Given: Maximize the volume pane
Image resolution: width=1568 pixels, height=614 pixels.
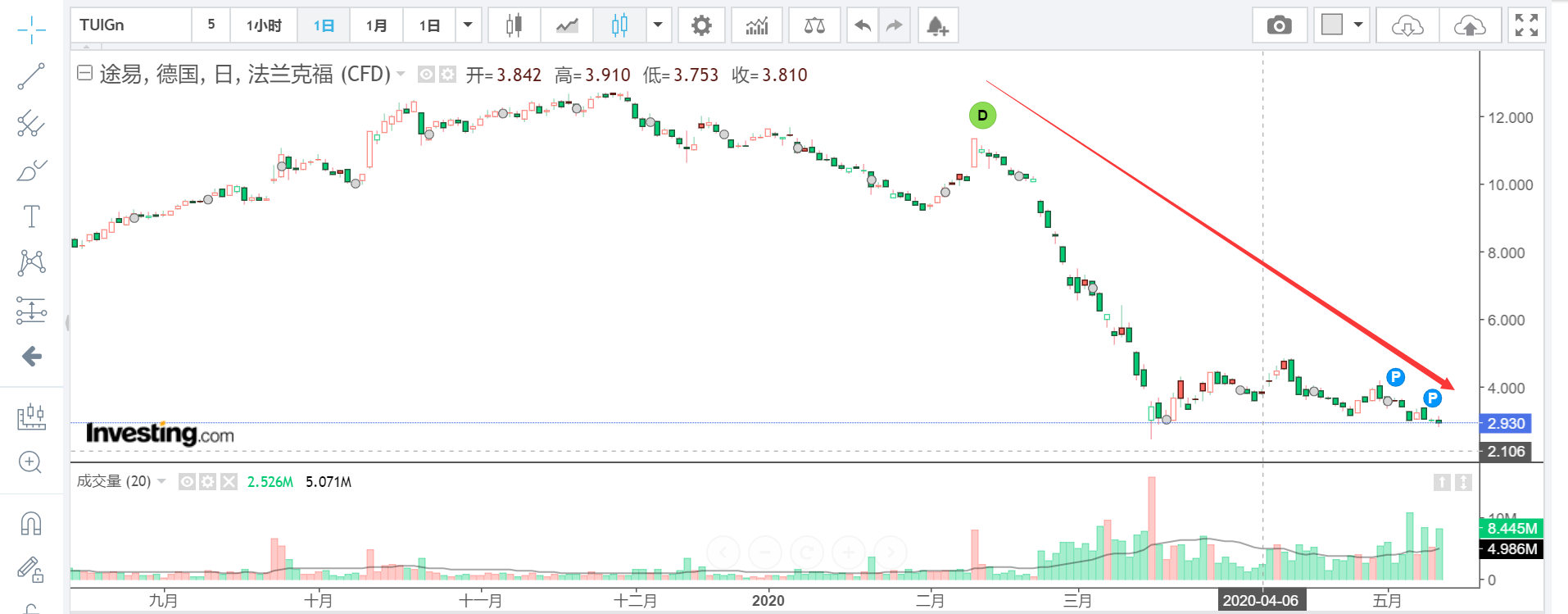Looking at the screenshot, I should pos(1463,482).
